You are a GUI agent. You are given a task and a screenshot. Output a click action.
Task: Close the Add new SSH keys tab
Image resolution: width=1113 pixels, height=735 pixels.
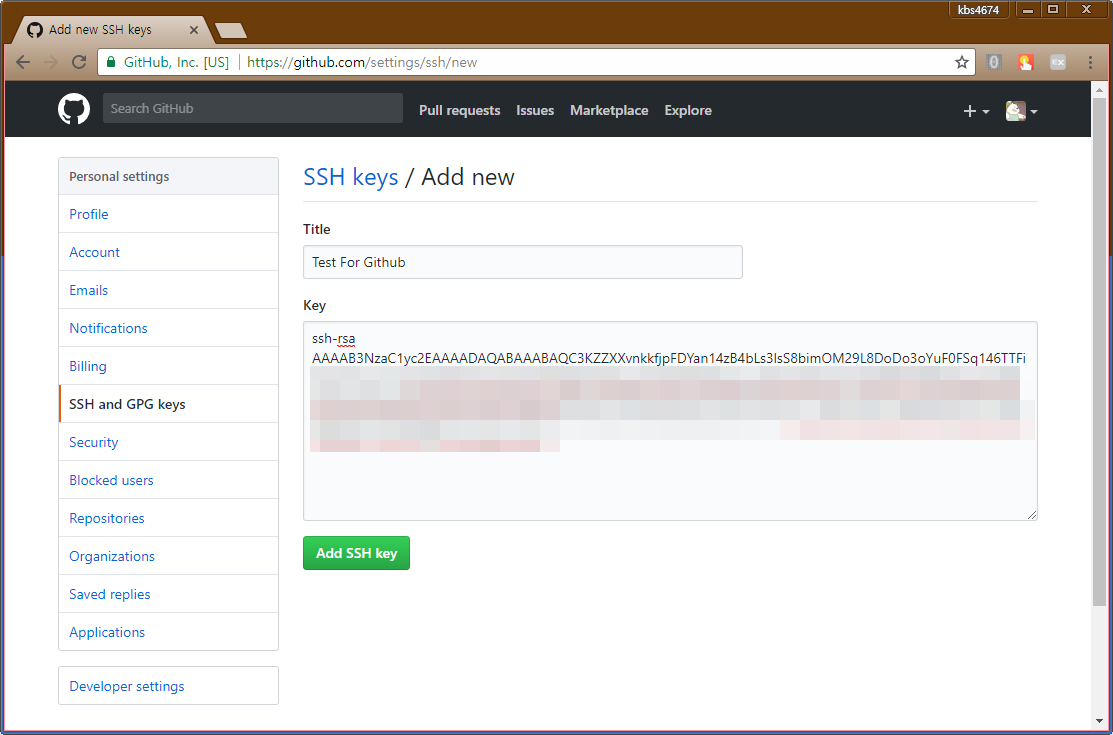coord(194,30)
